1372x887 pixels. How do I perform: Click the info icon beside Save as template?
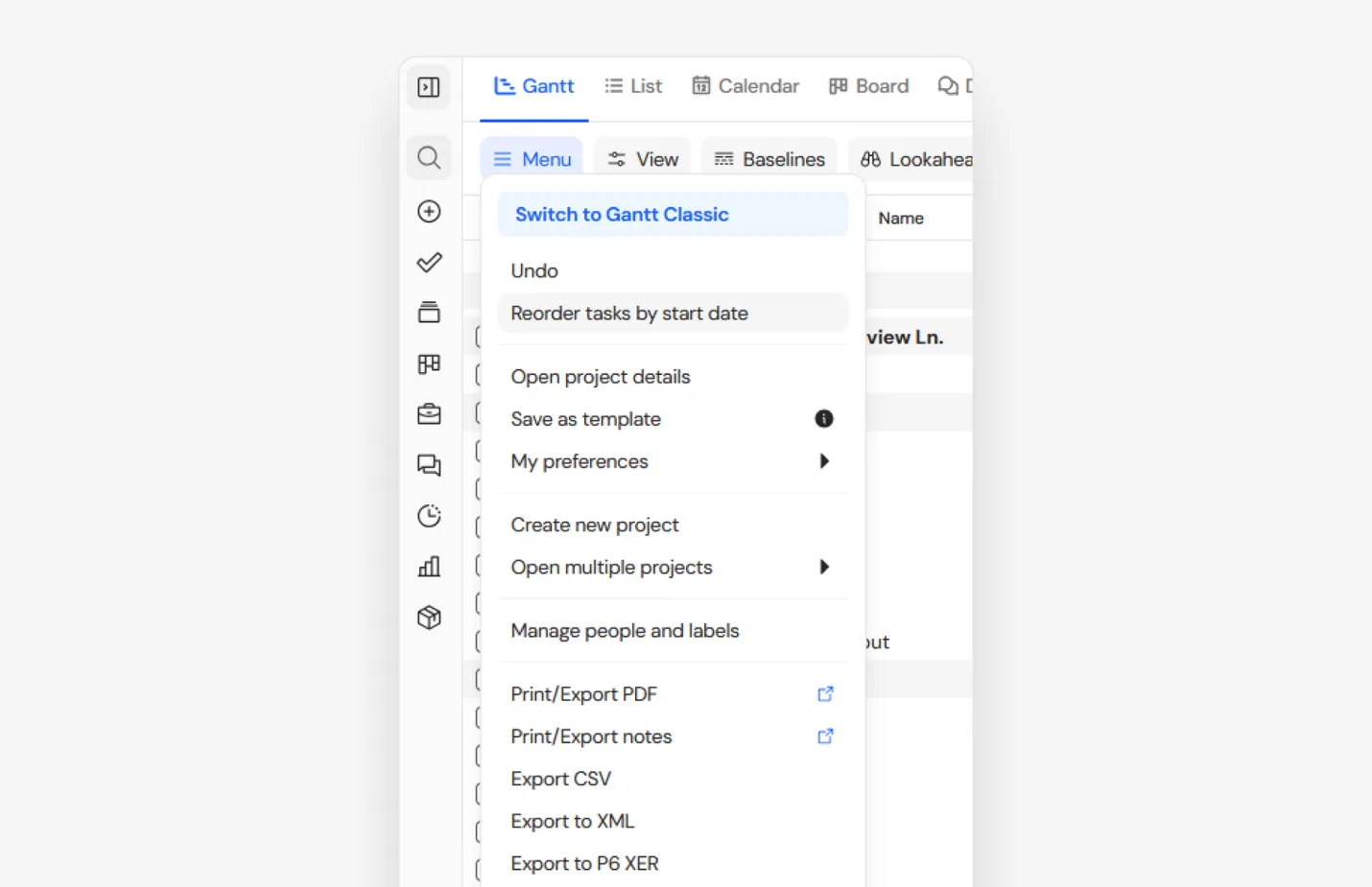pos(824,419)
